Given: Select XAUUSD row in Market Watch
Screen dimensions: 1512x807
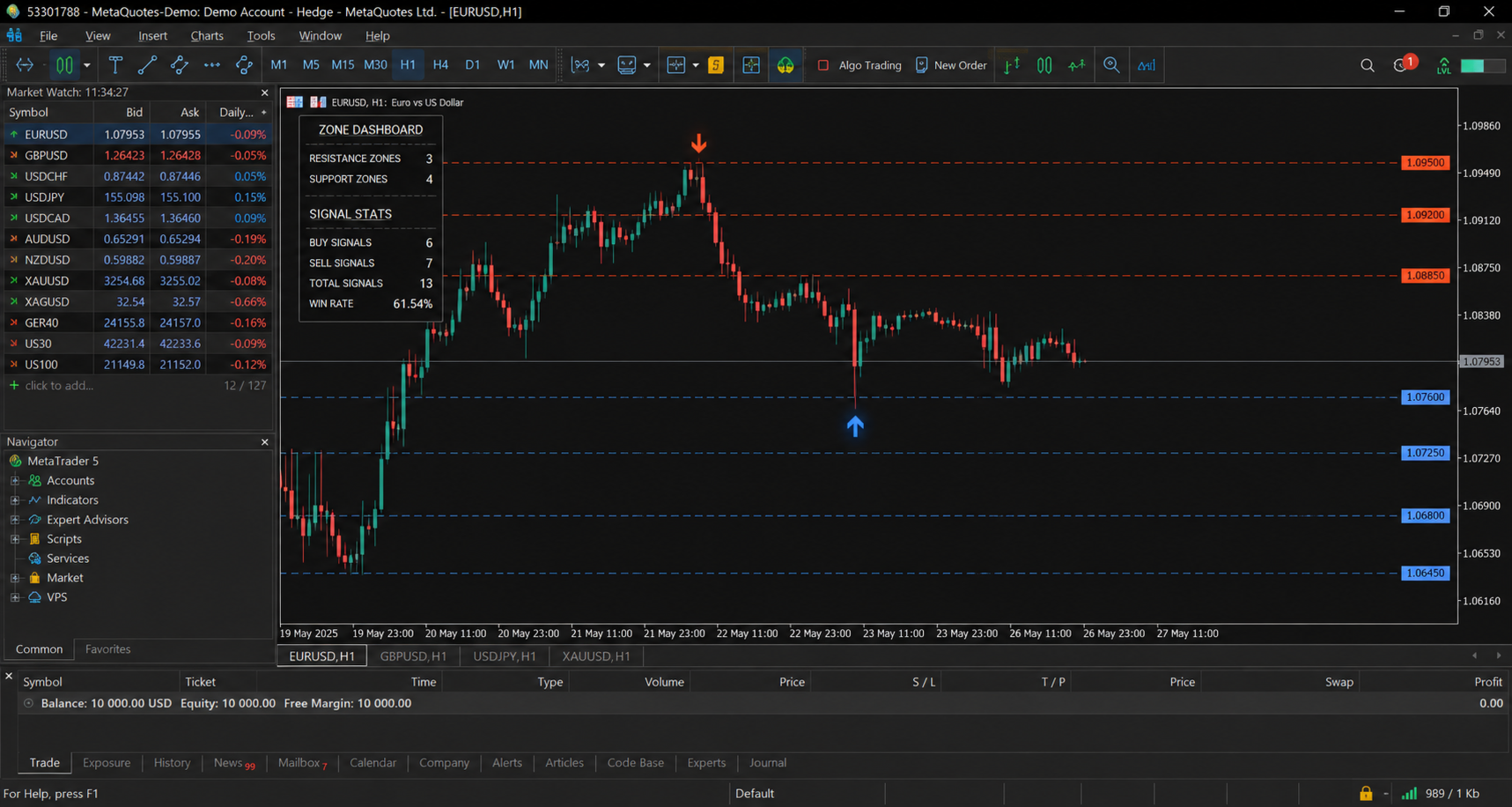Looking at the screenshot, I should click(x=137, y=281).
